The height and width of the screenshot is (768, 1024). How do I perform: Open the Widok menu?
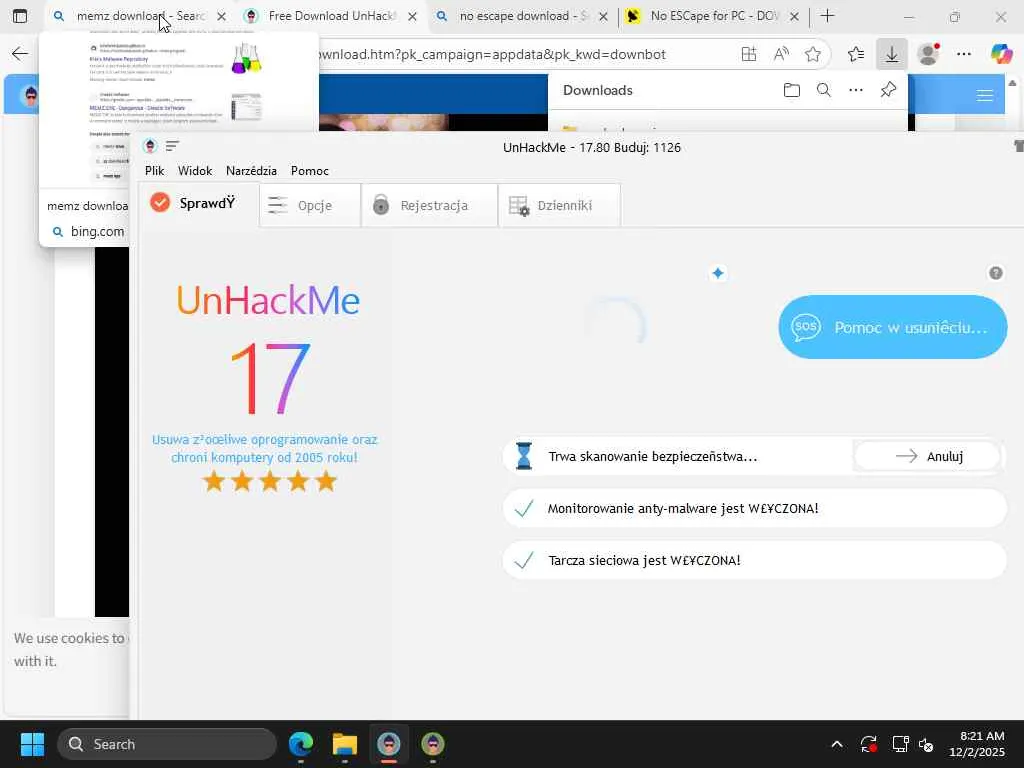point(195,171)
